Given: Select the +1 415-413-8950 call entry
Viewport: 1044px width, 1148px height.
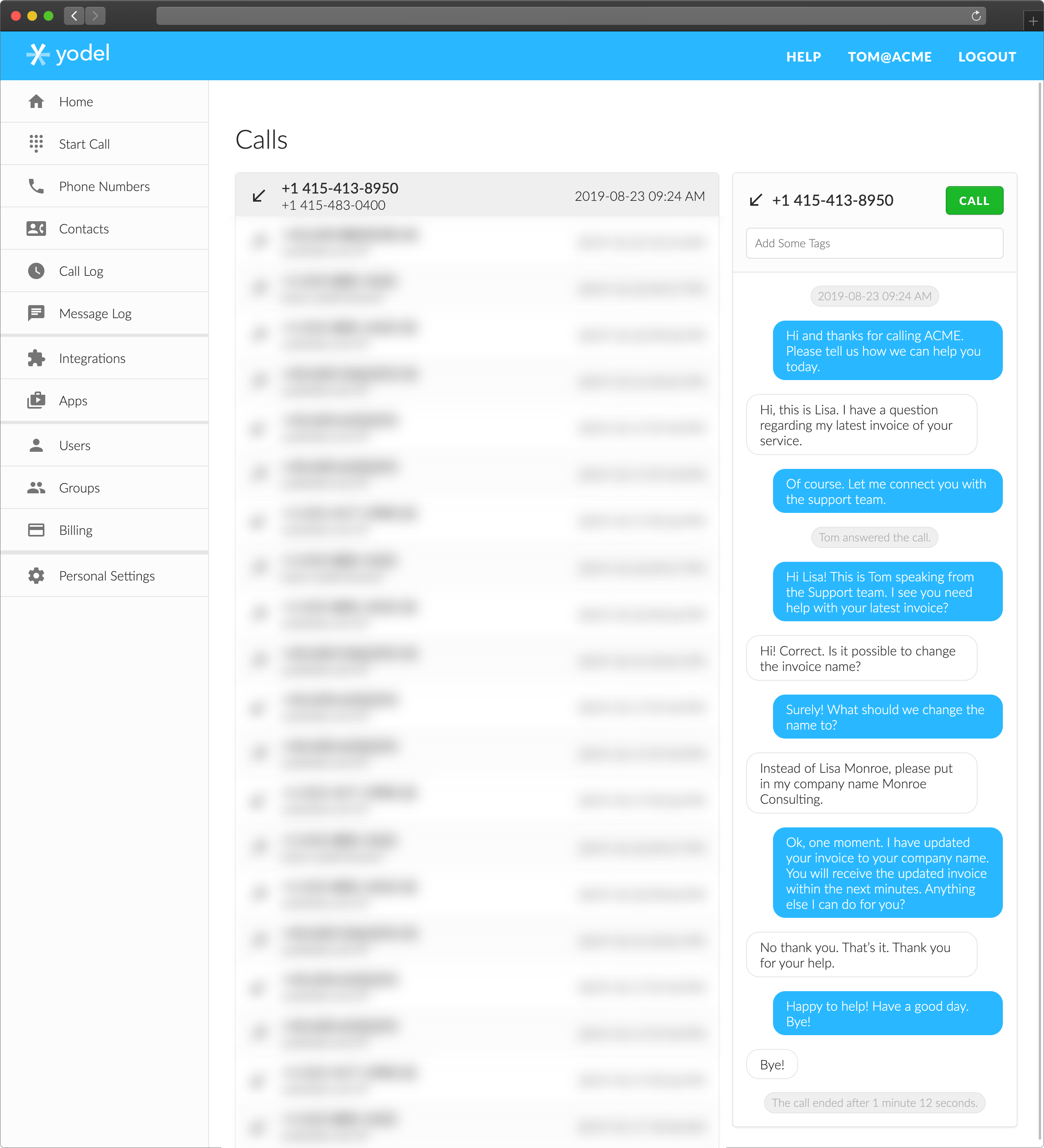Looking at the screenshot, I should coord(477,195).
